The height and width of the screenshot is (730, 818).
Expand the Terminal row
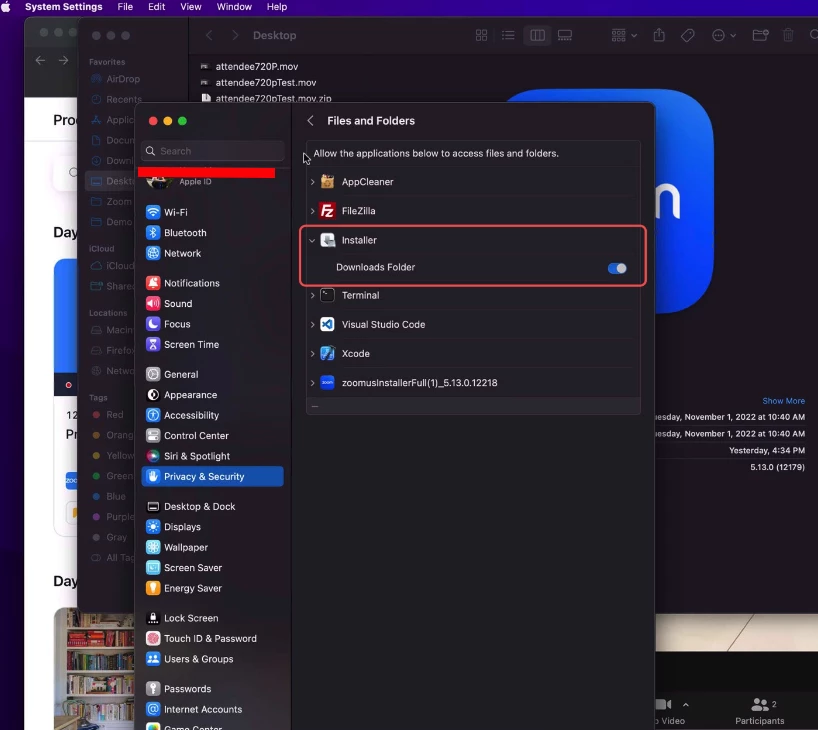click(312, 295)
